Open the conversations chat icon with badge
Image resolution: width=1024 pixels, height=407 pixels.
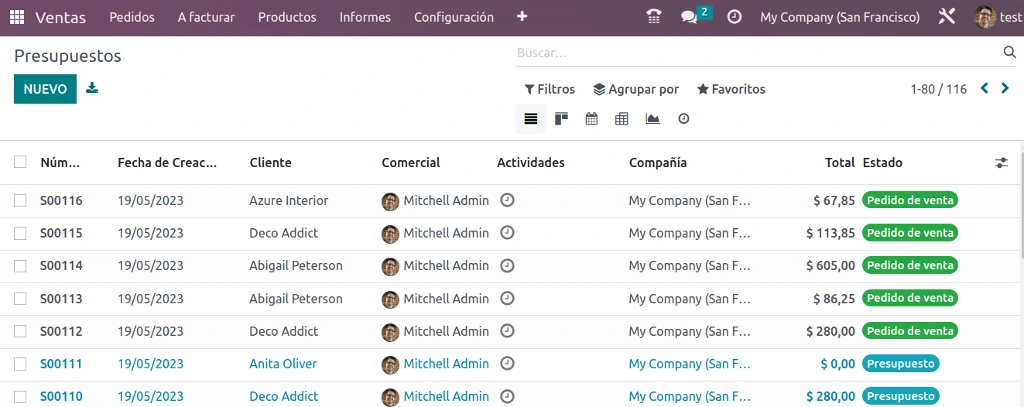[694, 16]
